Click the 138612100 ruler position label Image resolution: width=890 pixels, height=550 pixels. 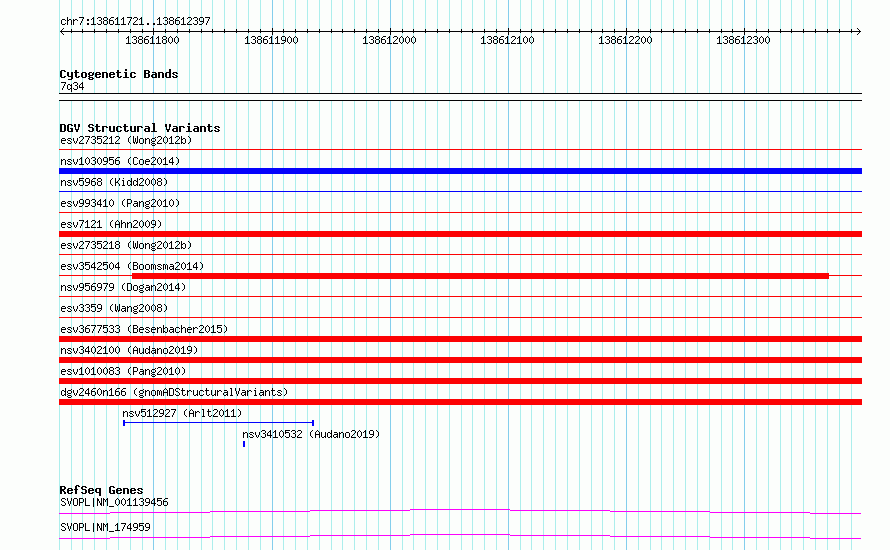(x=507, y=40)
